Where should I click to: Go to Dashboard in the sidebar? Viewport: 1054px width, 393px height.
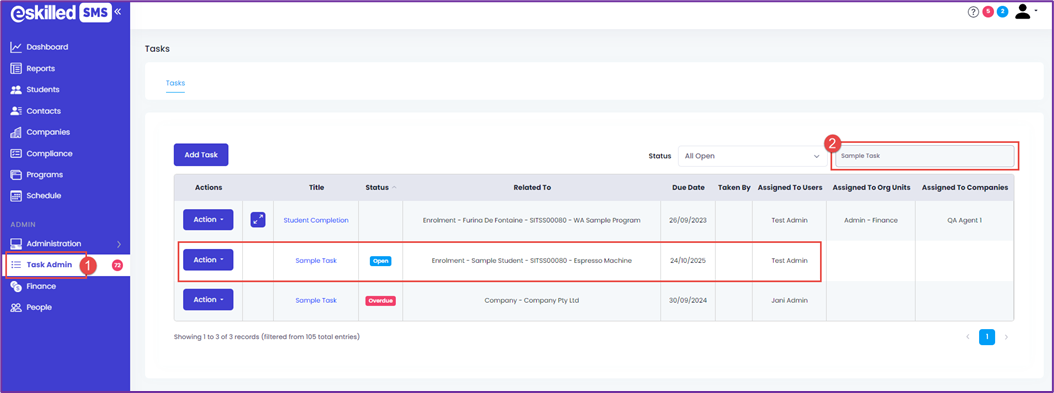[47, 47]
